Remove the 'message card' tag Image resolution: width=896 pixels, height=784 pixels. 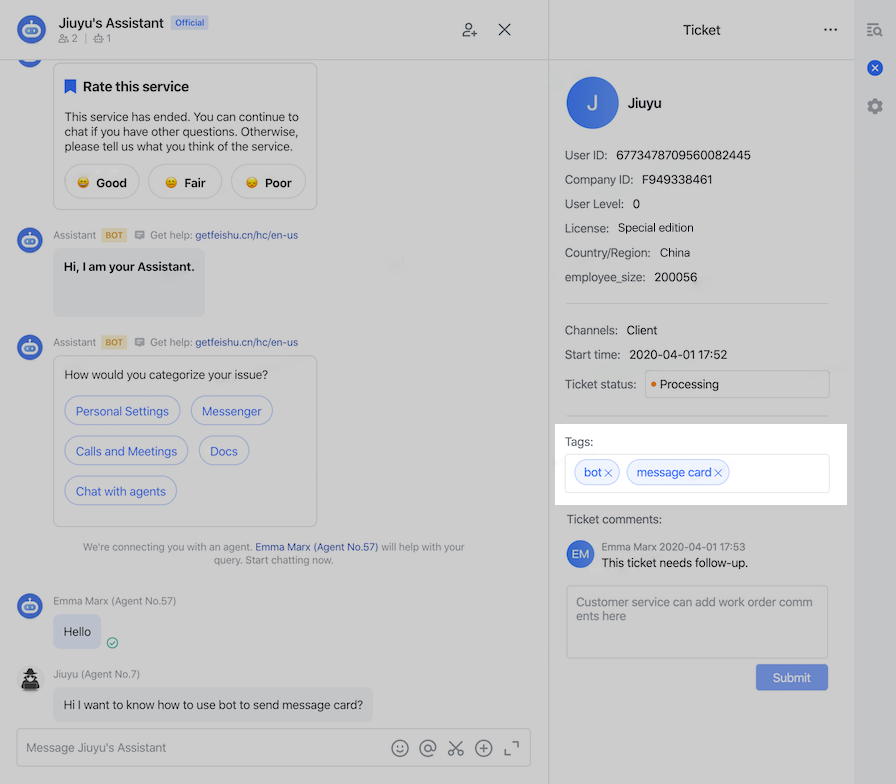pos(718,473)
